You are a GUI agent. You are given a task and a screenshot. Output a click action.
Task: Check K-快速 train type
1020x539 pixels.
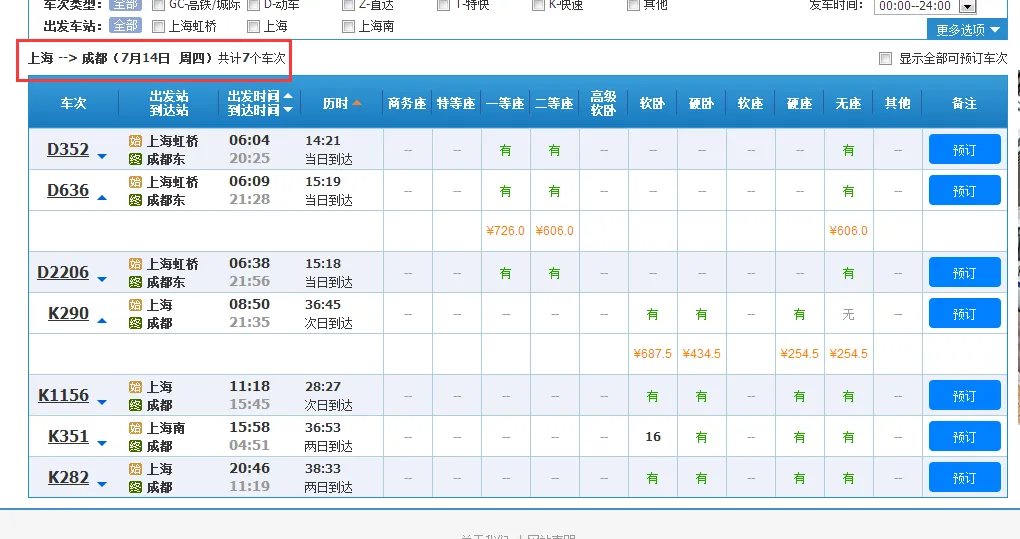(x=538, y=5)
